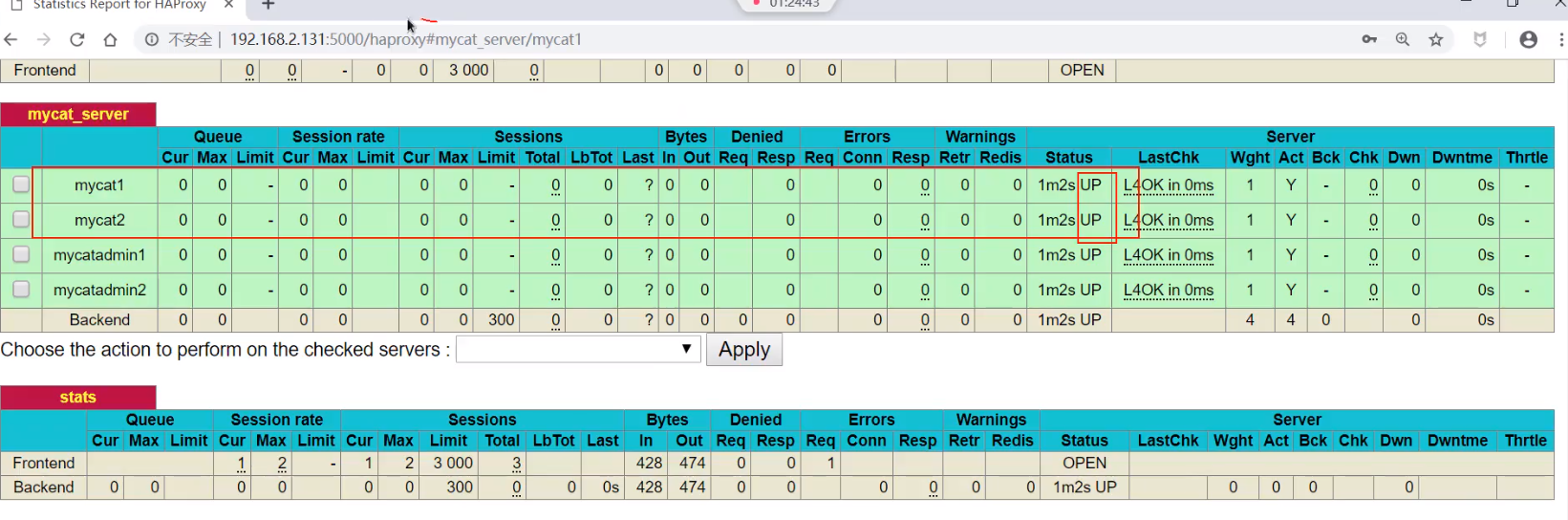Open the user profile avatar
Viewport: 1568px width, 520px height.
(x=1529, y=39)
